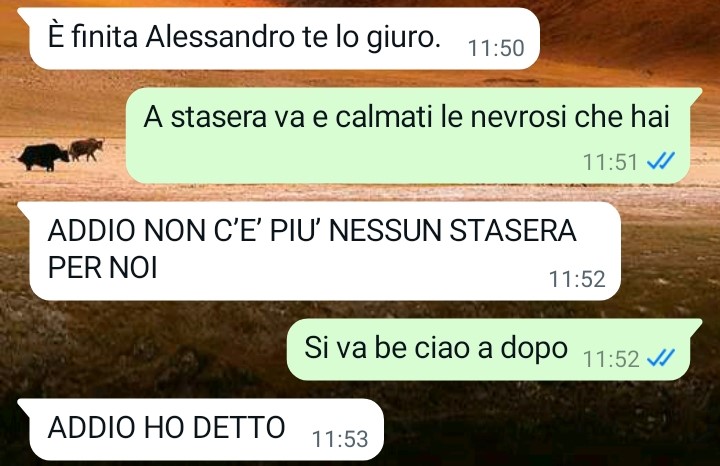Click the word 'Alessandro' in first message
Screen dimensions: 720x466
coord(220,37)
